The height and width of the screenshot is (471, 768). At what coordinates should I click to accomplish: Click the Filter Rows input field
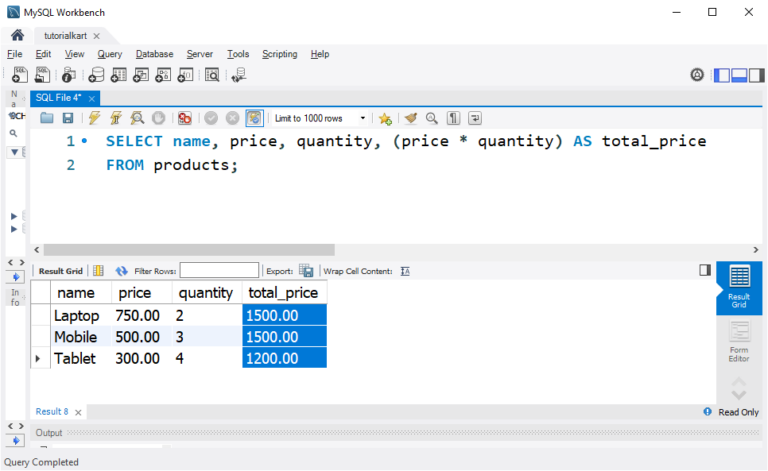(x=219, y=271)
